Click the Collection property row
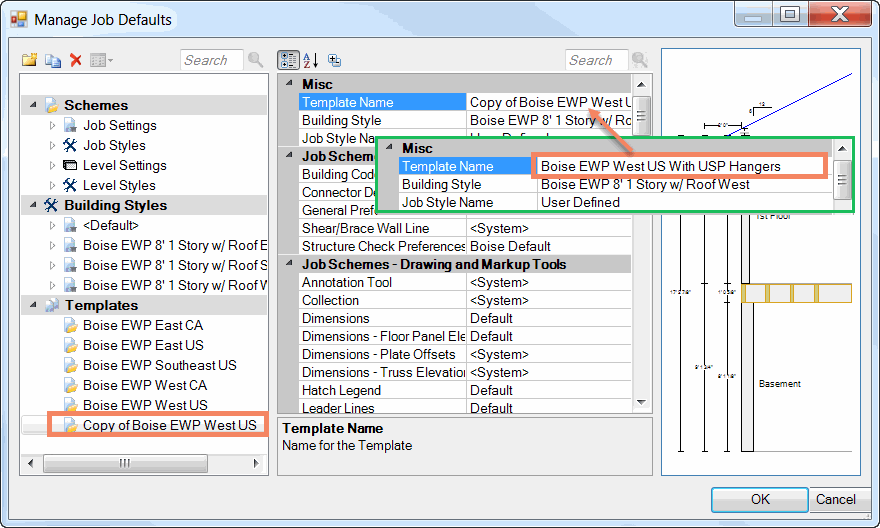This screenshot has width=880, height=528. 465,300
